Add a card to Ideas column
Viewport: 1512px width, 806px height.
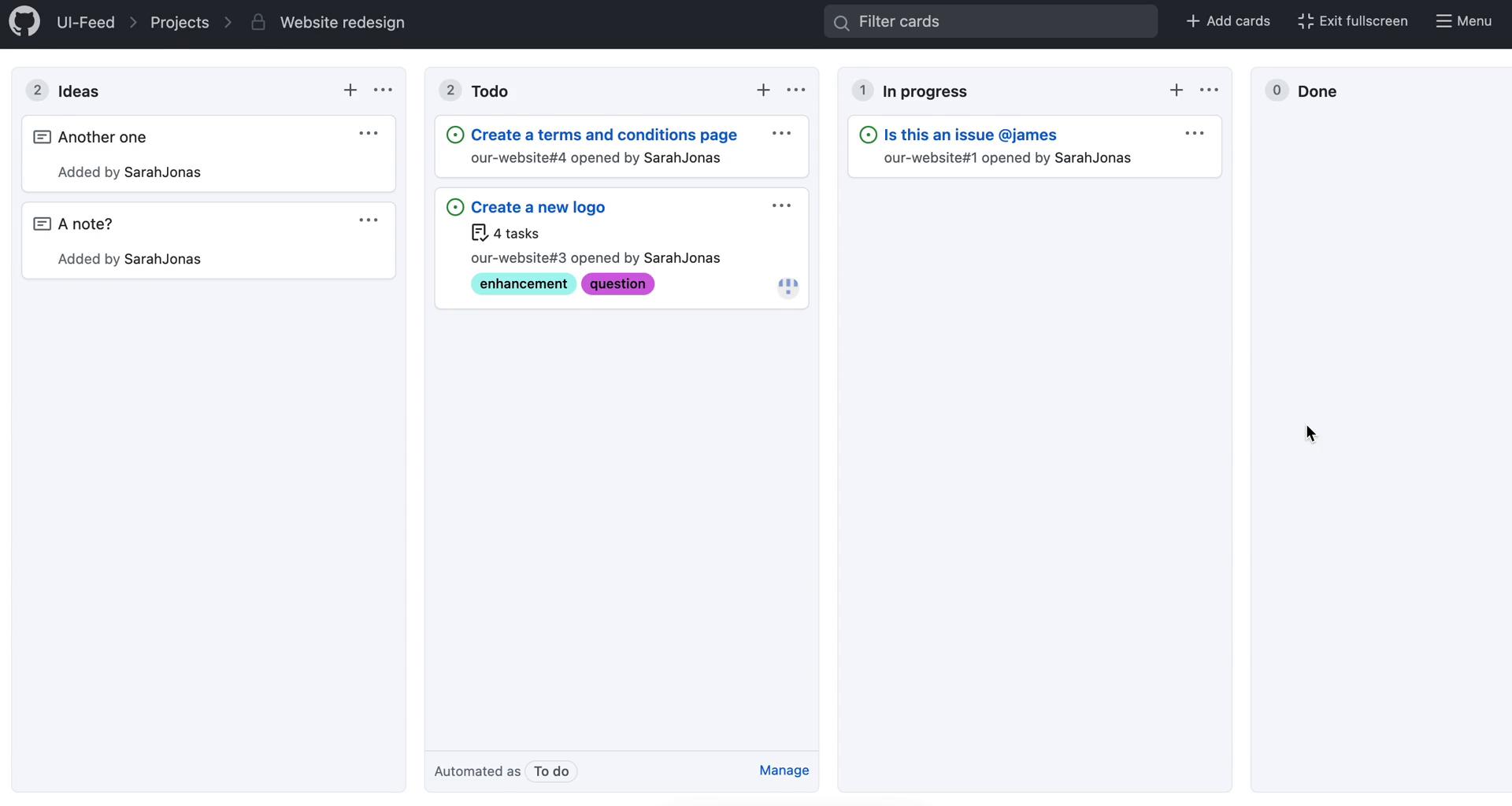(x=350, y=91)
